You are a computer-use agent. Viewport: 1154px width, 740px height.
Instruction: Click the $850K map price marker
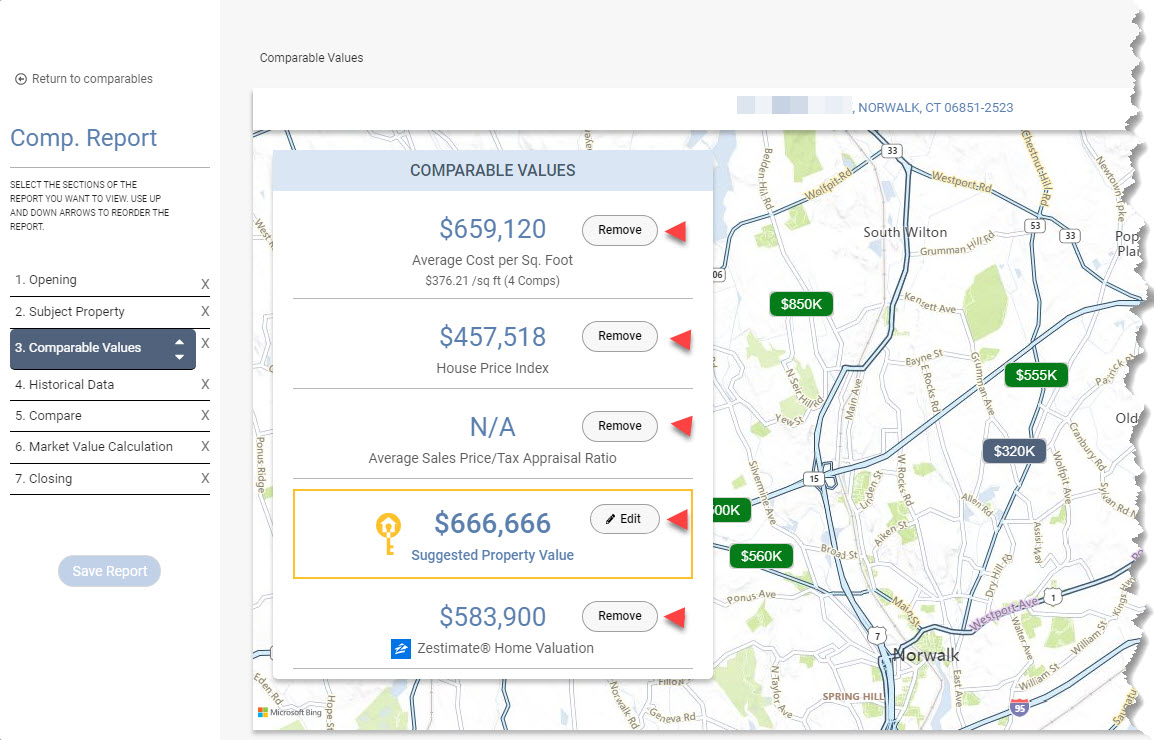tap(801, 304)
